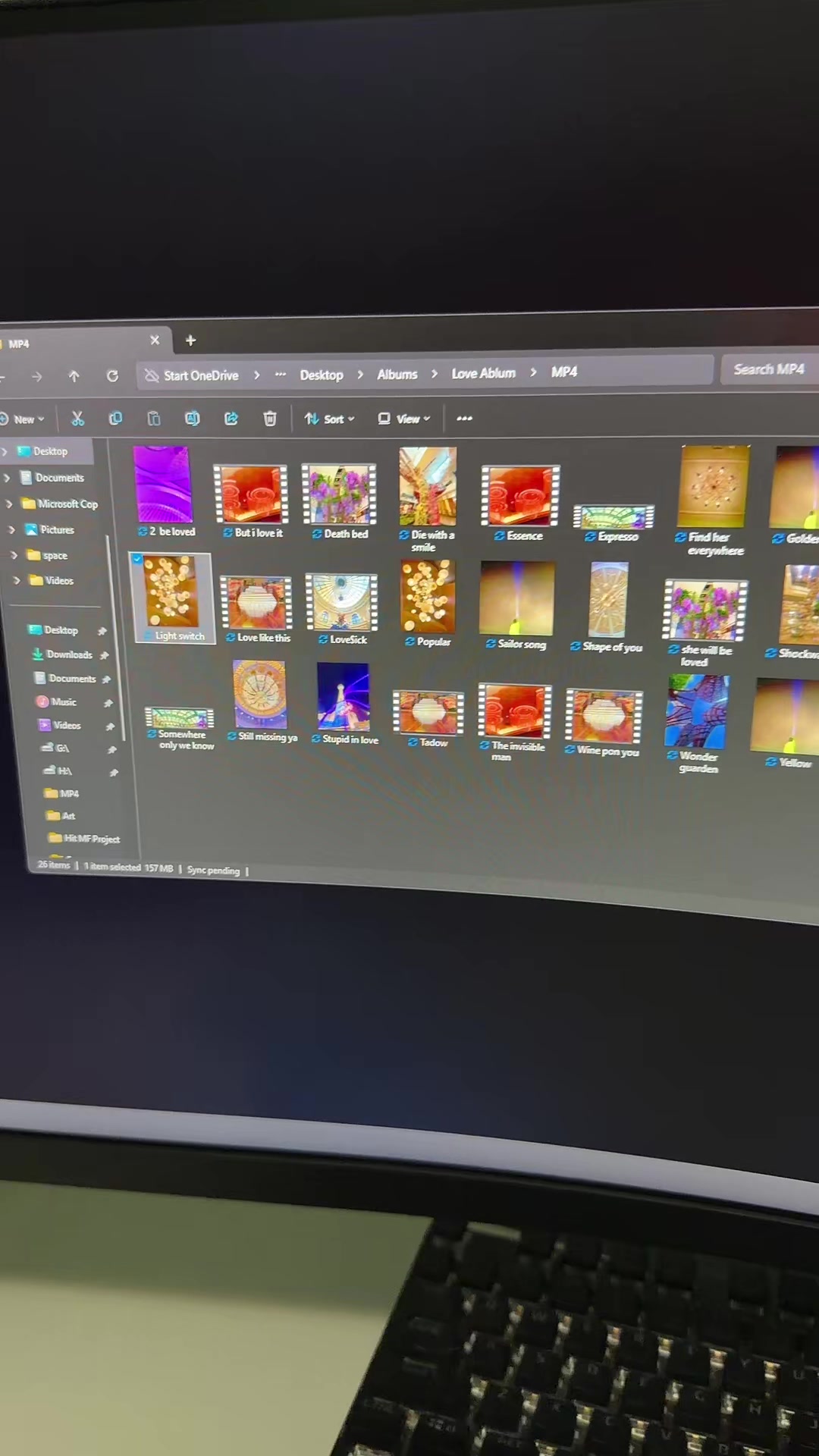Select Die with a smile video
This screenshot has width=819, height=1456.
click(428, 498)
